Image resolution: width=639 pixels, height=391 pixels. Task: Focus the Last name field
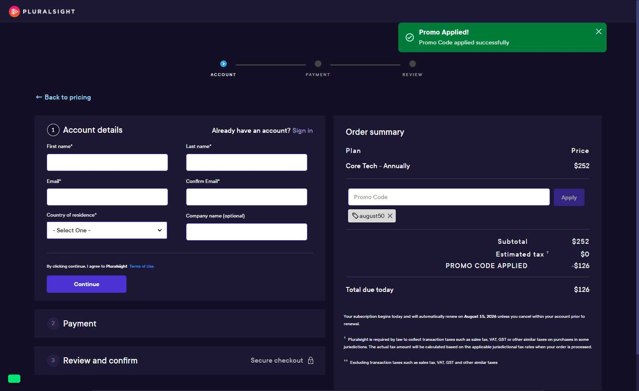(x=247, y=162)
